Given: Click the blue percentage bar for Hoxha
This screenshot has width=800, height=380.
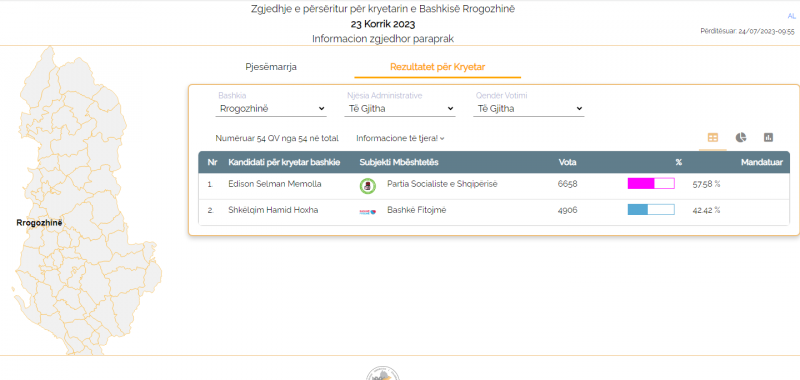Looking at the screenshot, I should (651, 209).
